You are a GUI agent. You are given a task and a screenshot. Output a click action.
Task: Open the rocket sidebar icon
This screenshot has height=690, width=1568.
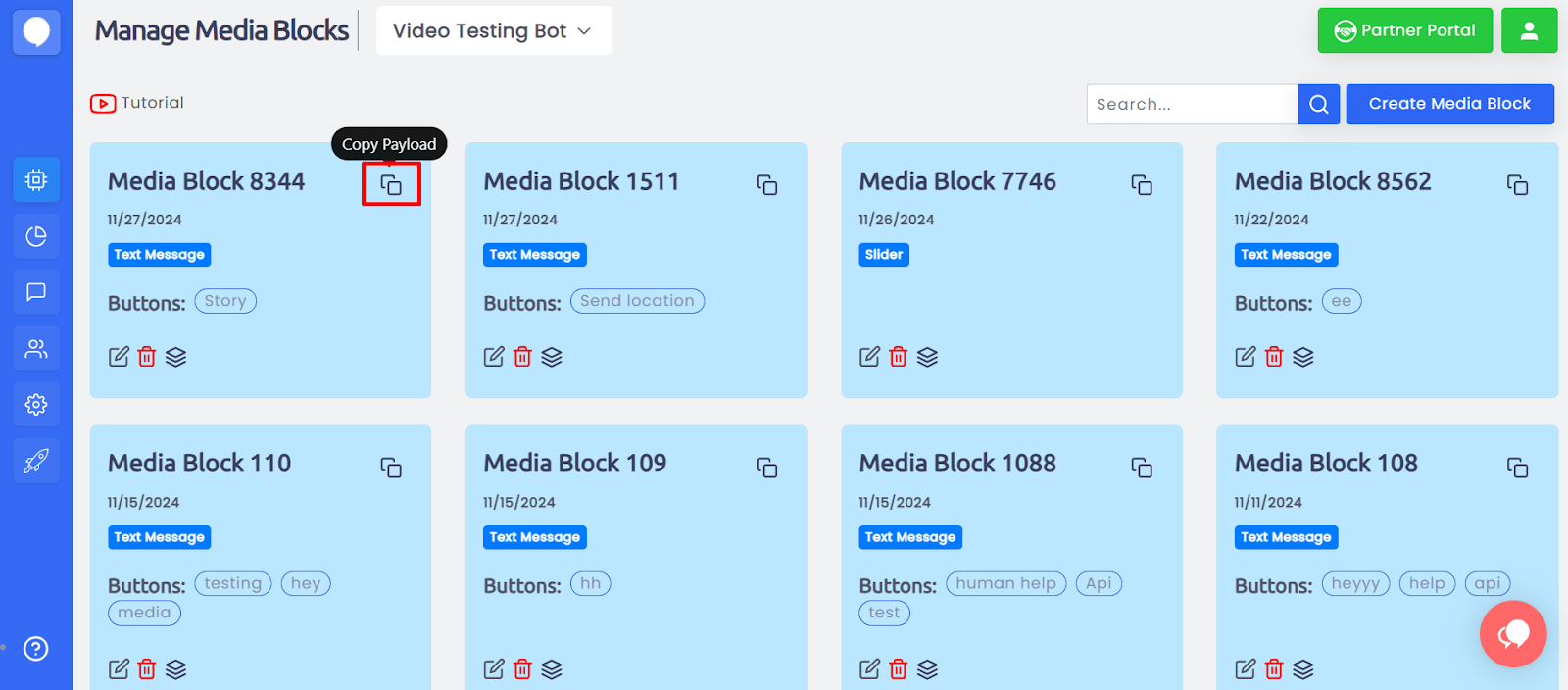(x=36, y=461)
